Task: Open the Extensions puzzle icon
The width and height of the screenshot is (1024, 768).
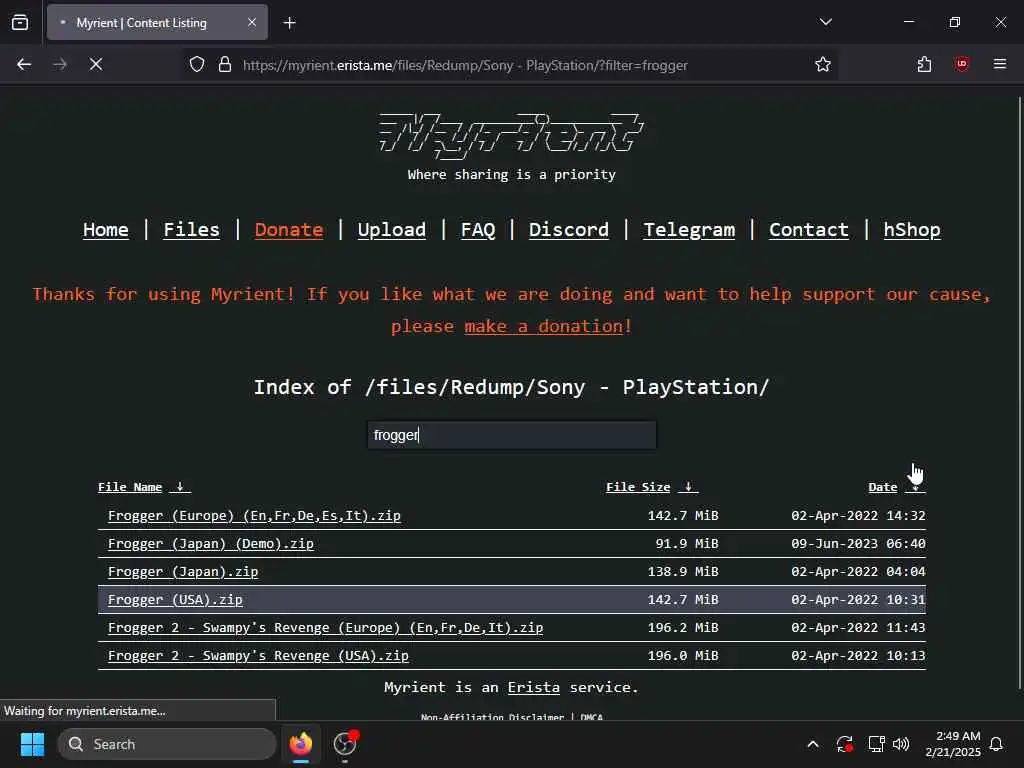Action: pos(924,64)
